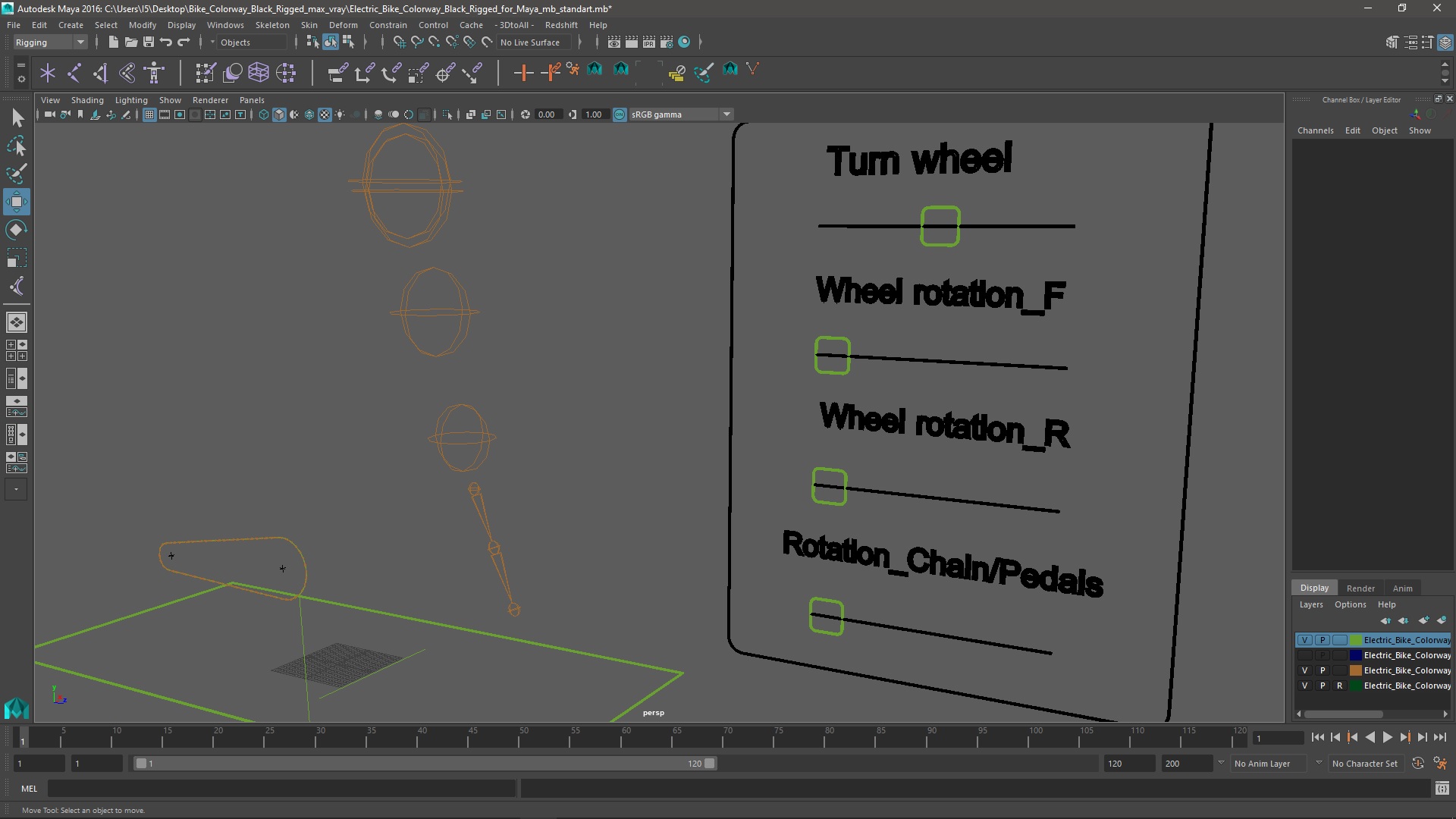Open the viewport Shading menu
The width and height of the screenshot is (1456, 819).
pos(87,100)
